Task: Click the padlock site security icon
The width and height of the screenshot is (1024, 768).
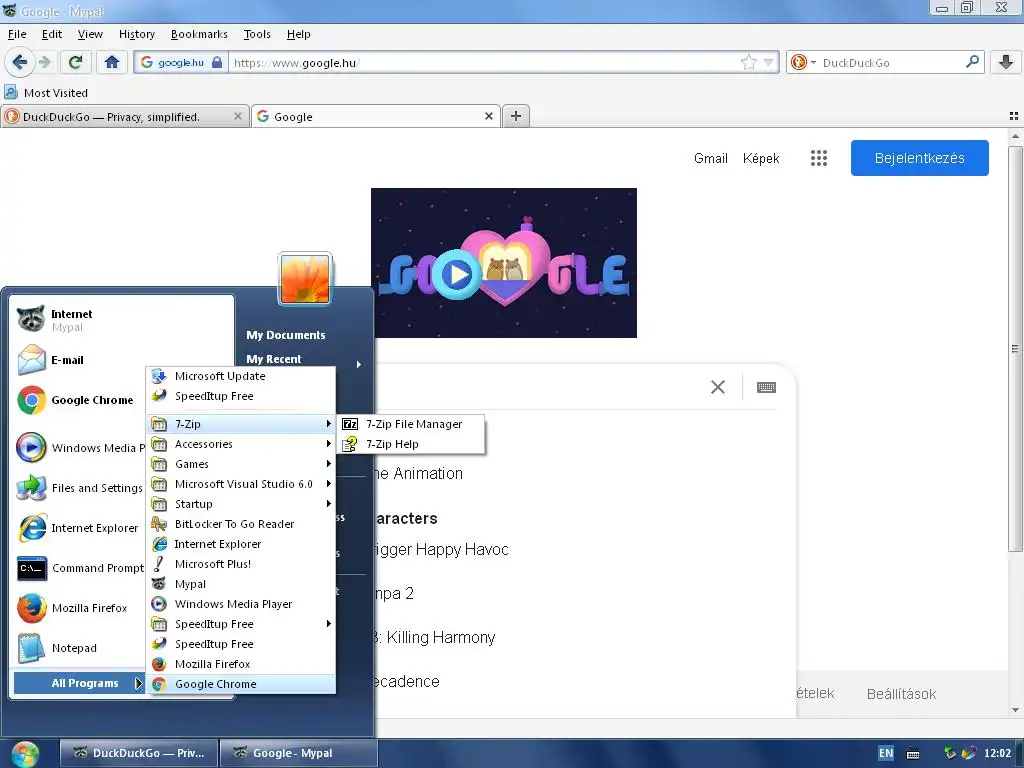Action: click(217, 62)
